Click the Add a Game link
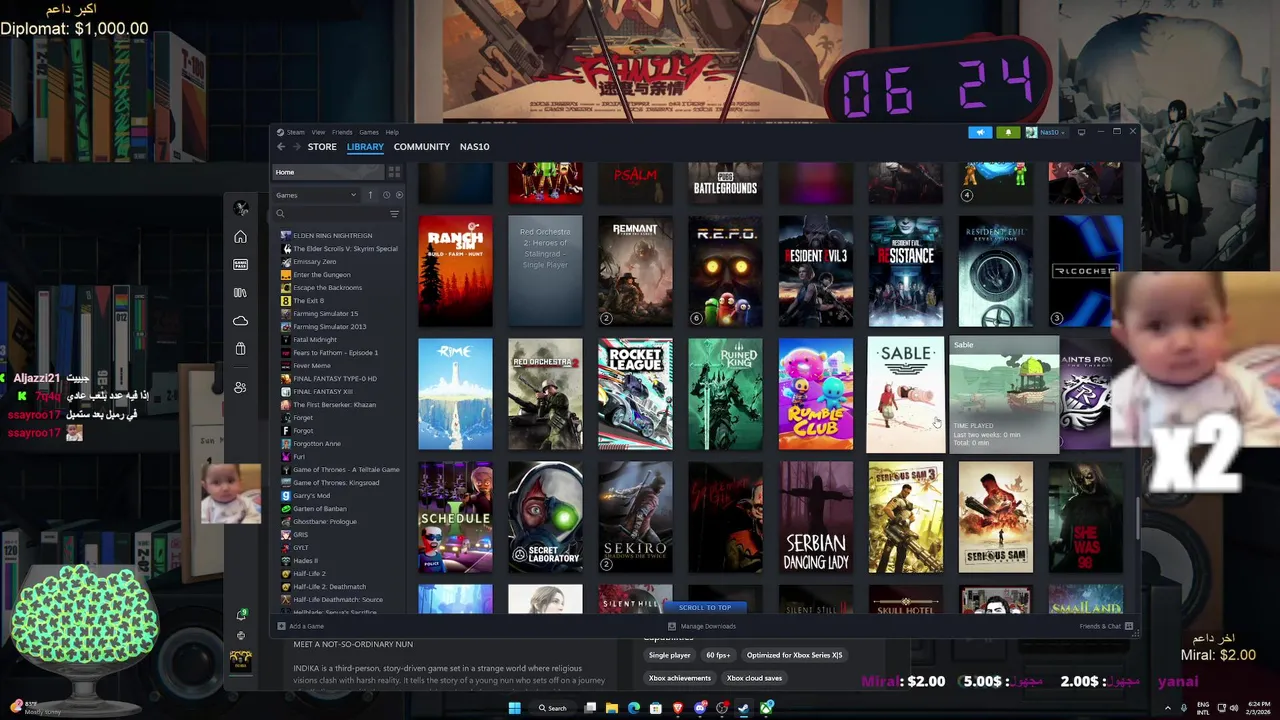 306,626
